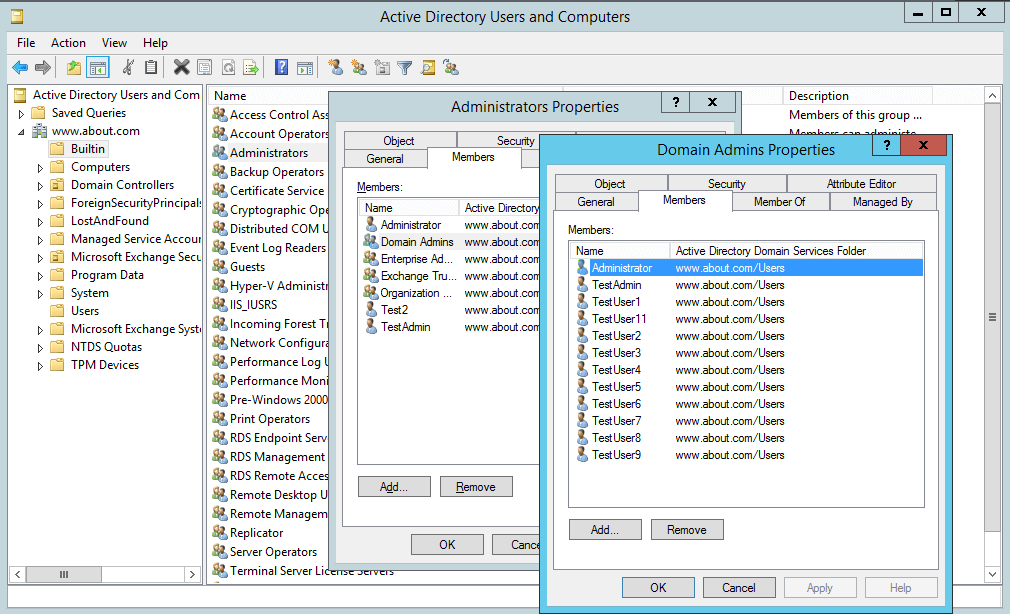Click Add in Domain Admins Properties
Viewport: 1010px width, 614px height.
click(x=605, y=529)
